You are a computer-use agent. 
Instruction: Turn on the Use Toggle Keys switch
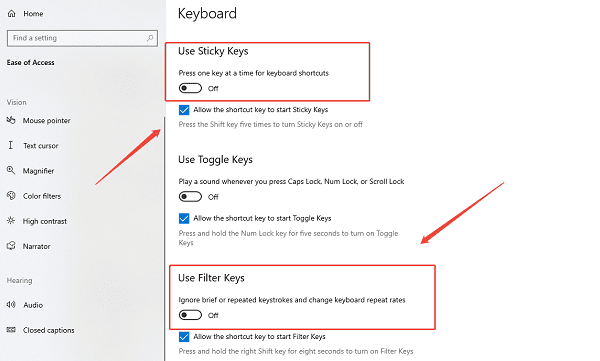(x=190, y=197)
